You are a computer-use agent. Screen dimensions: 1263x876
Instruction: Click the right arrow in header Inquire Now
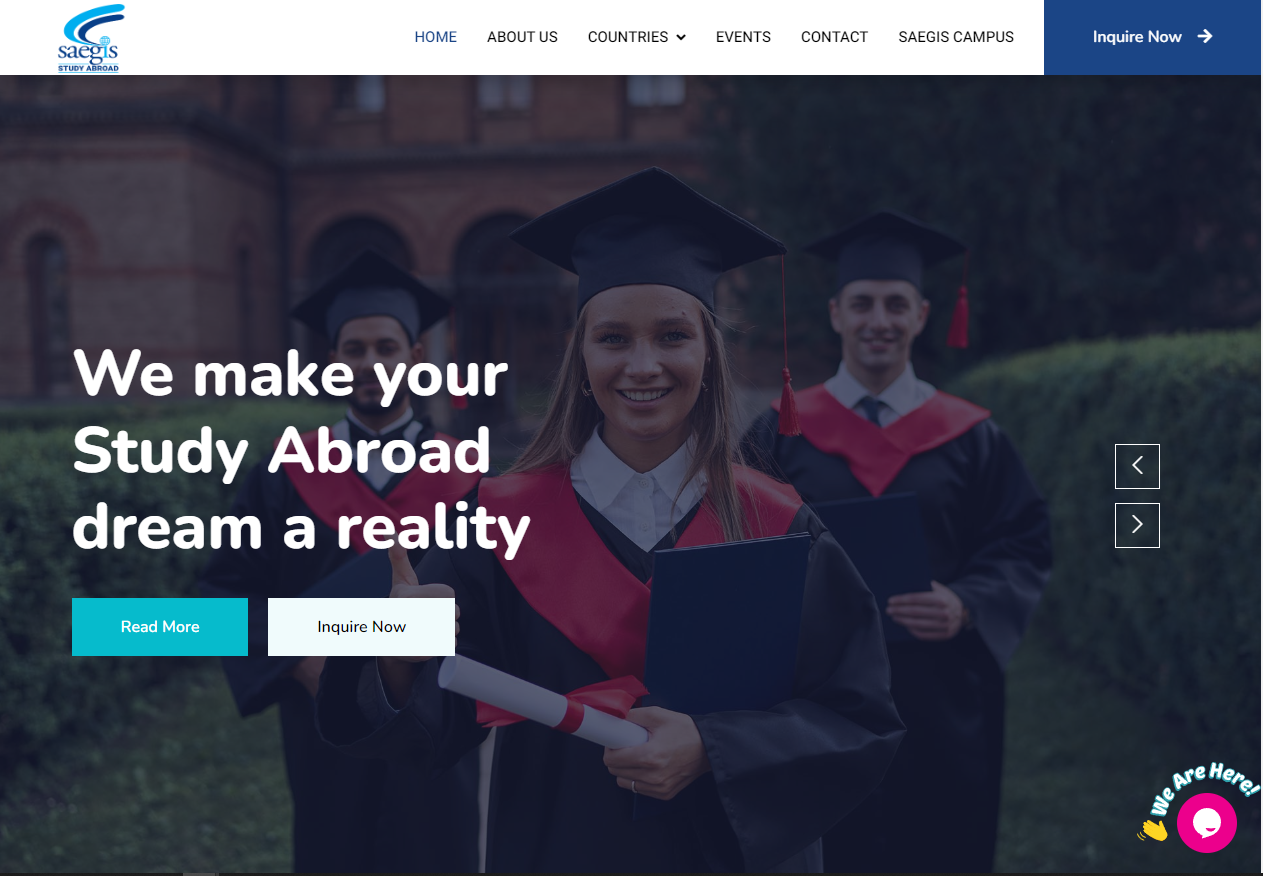click(1205, 37)
